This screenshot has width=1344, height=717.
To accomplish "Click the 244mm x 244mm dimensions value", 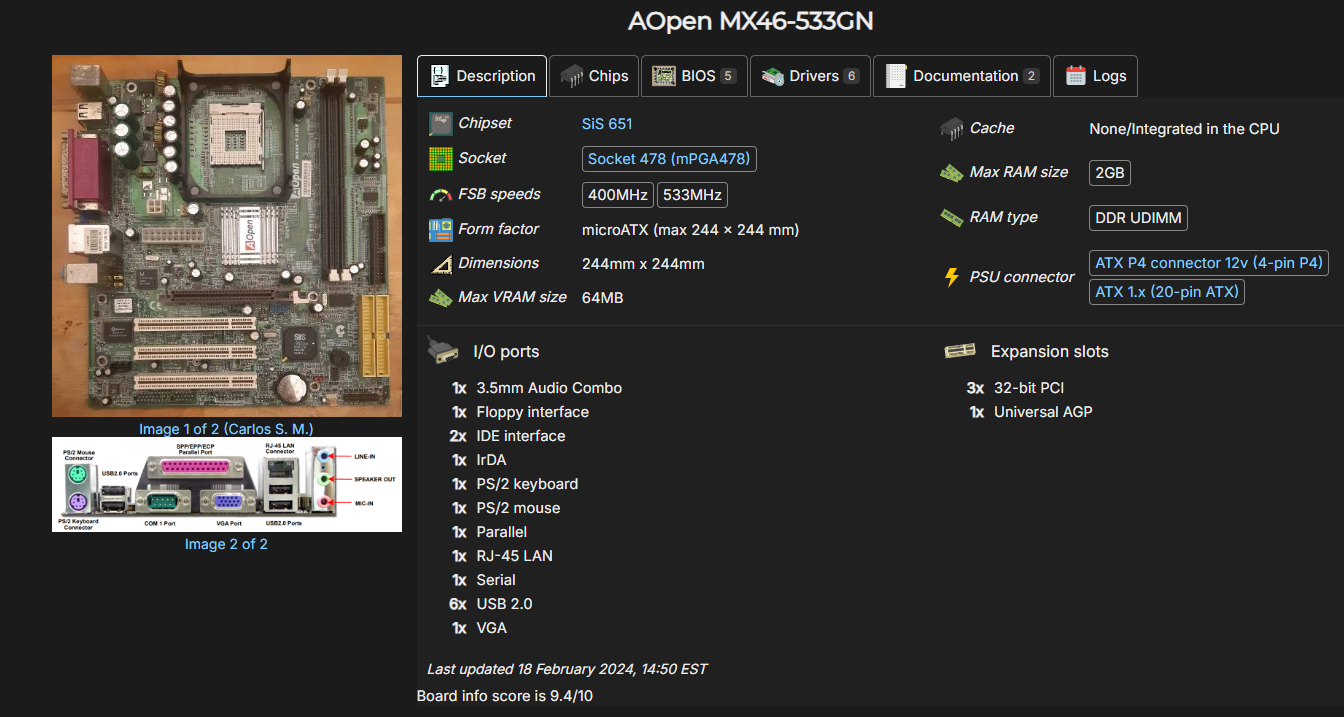I will click(643, 264).
